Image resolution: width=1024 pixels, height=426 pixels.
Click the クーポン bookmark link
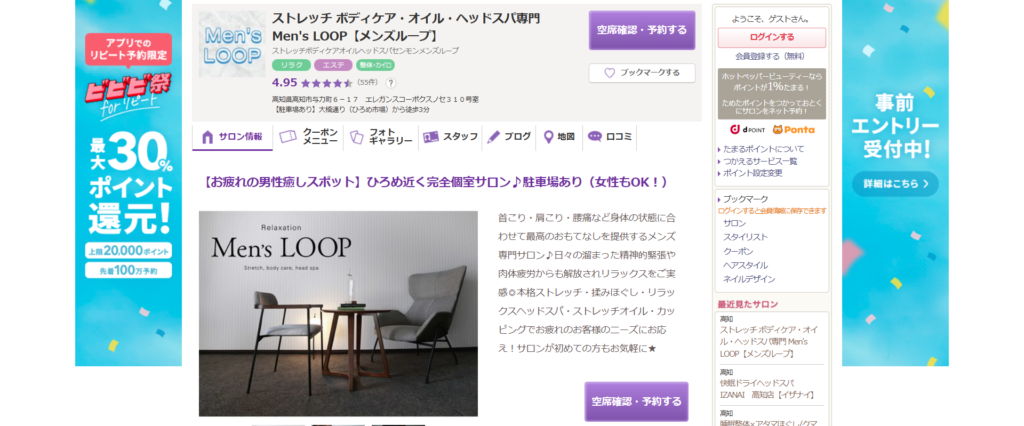(738, 252)
